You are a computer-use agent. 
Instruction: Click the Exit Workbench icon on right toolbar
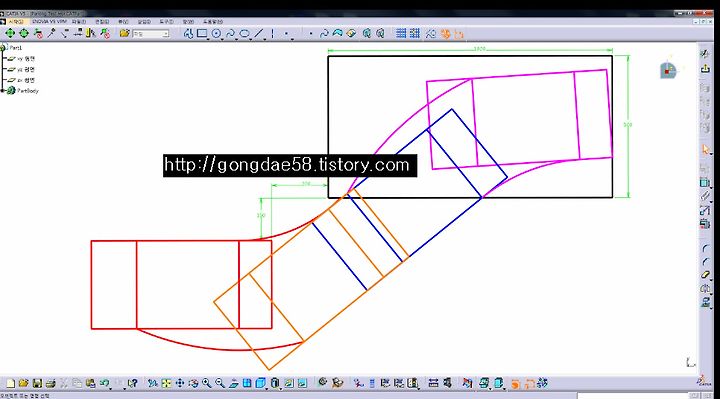pos(705,68)
